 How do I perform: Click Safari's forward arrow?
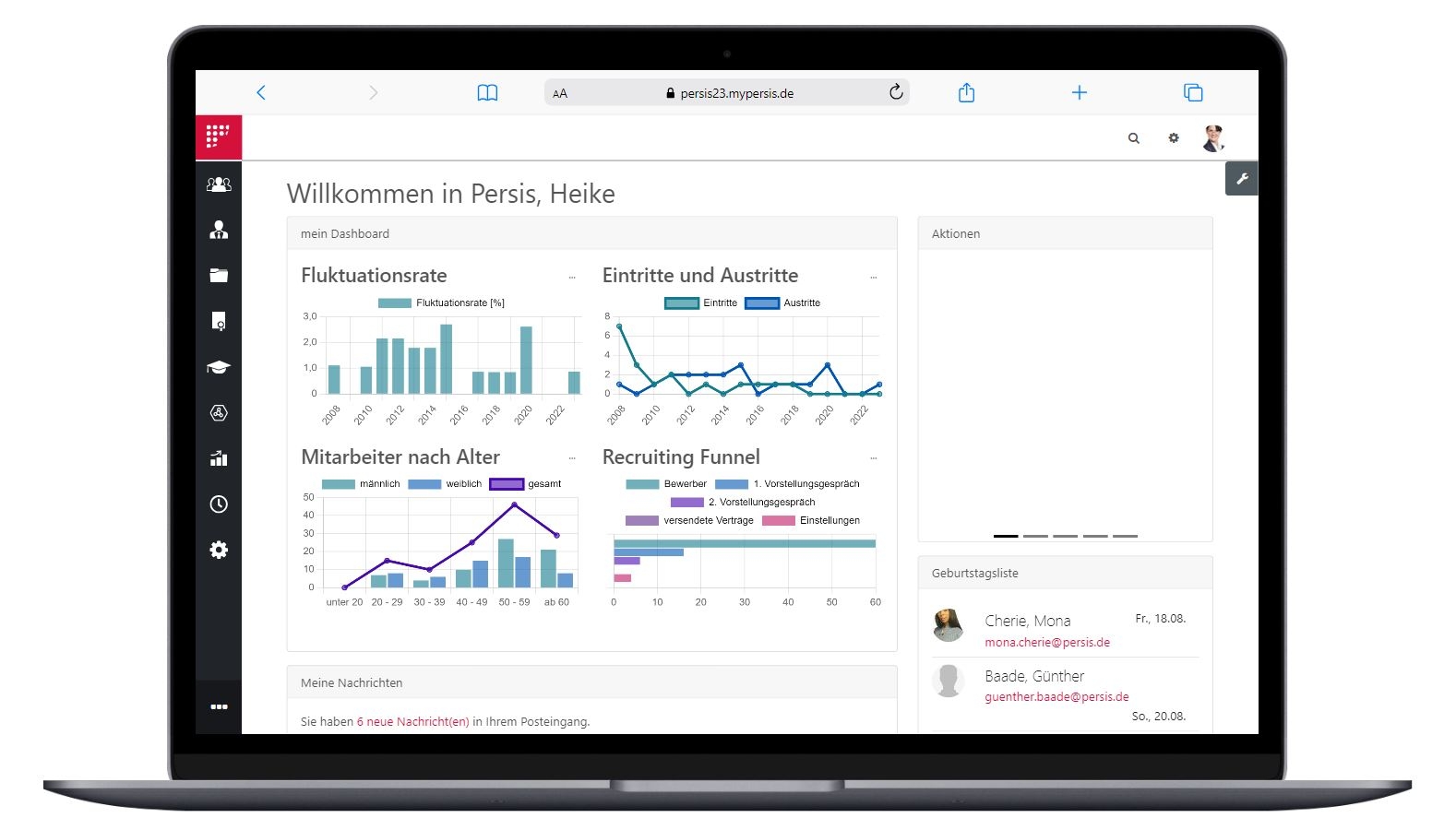tap(373, 92)
